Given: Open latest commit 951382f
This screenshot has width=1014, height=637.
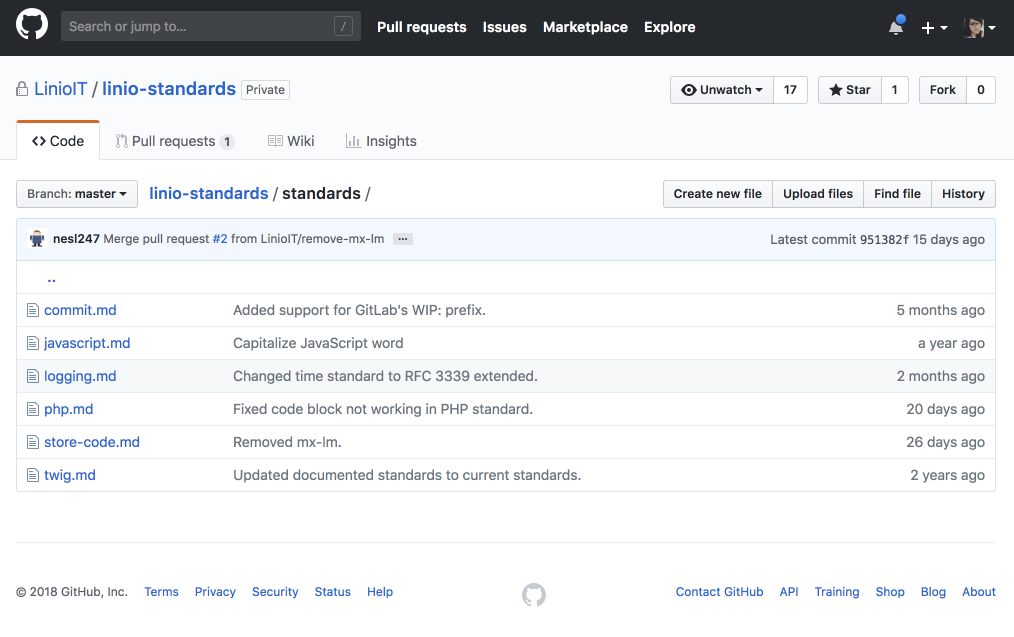Looking at the screenshot, I should coord(884,239).
